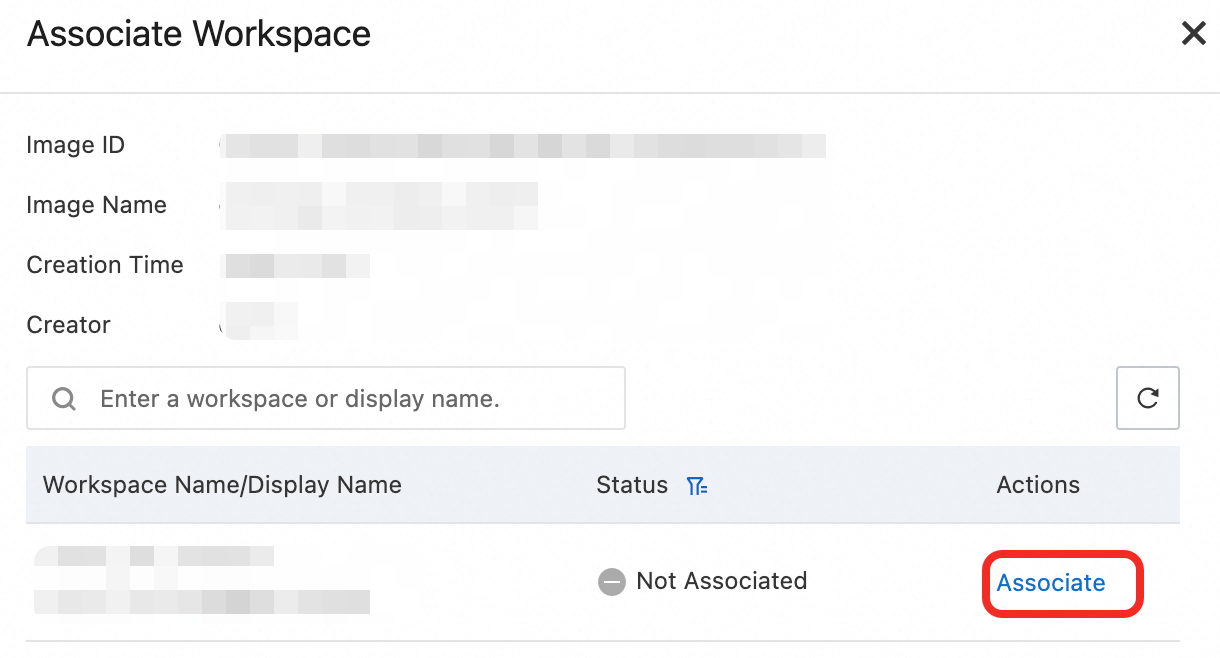
Task: Click the grey Not Associated status icon
Action: [x=611, y=581]
